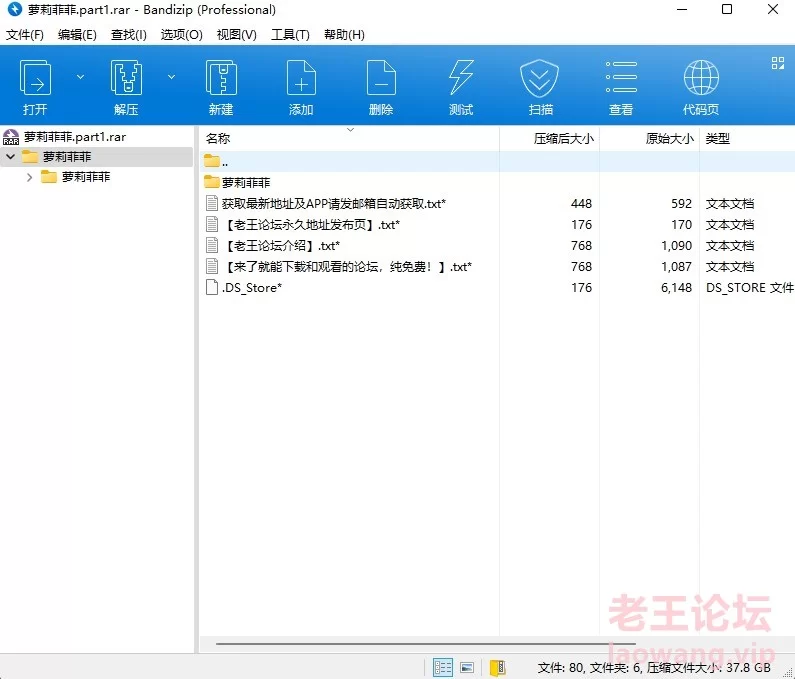Click DS_STORE 文件 type cell

tap(749, 288)
